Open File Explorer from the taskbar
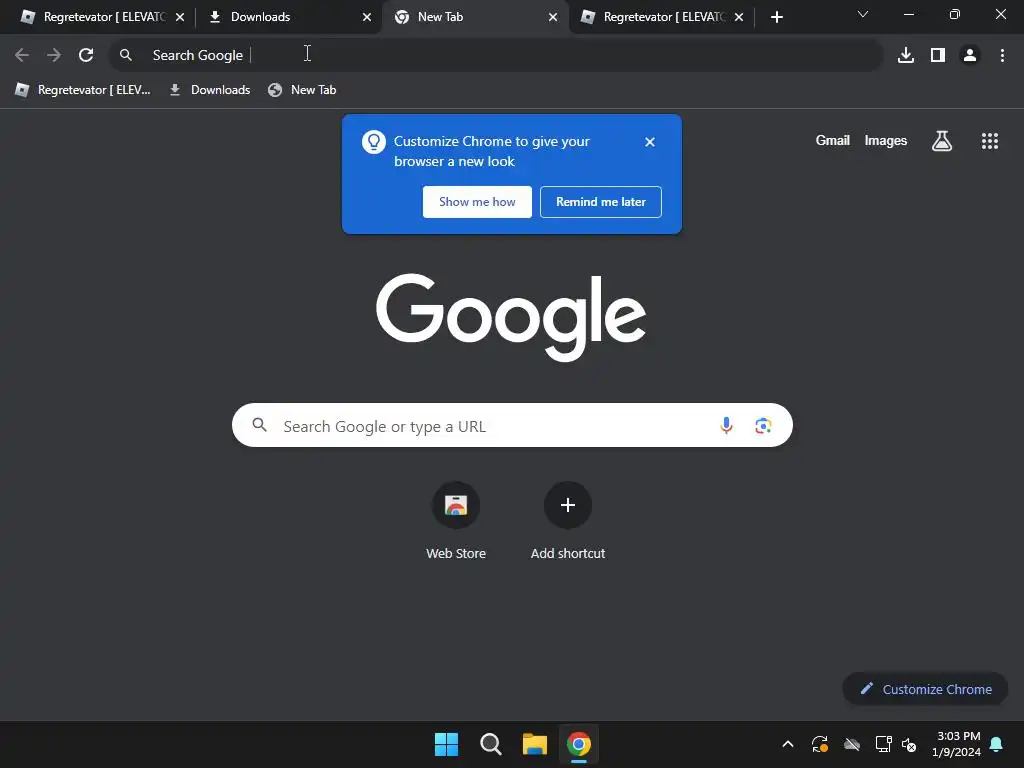 (535, 744)
